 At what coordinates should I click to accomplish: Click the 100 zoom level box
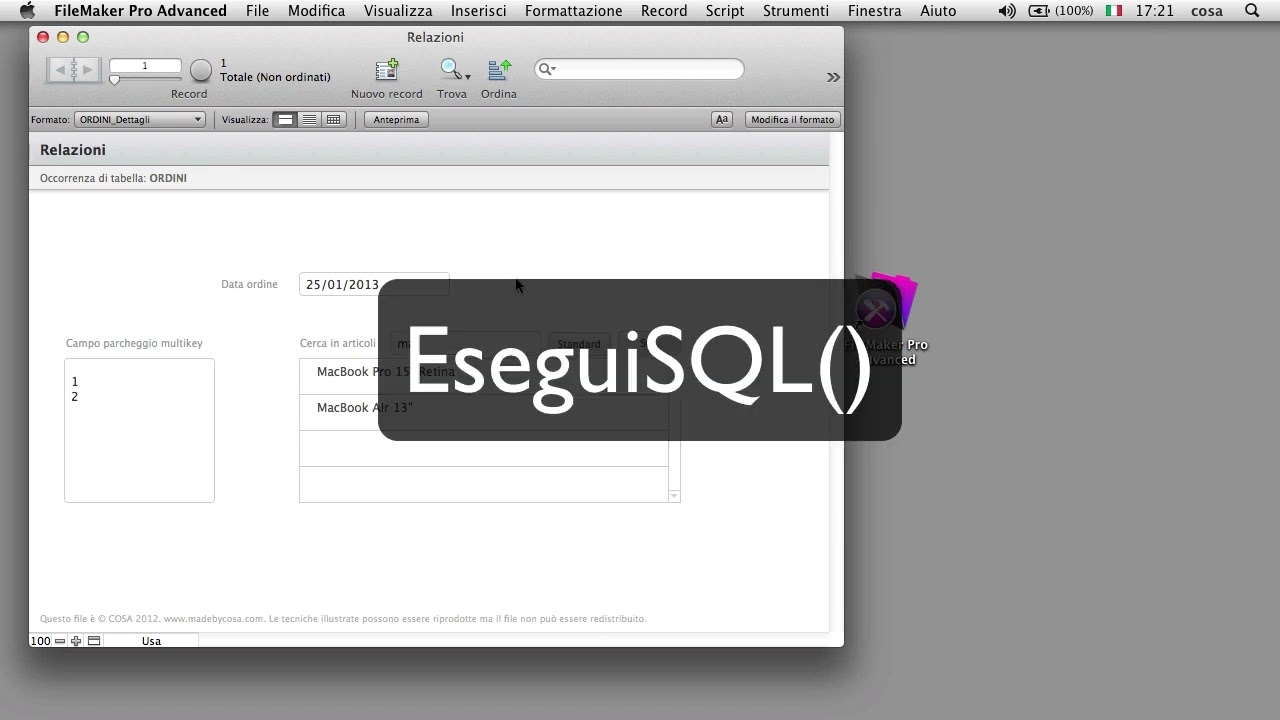pos(40,641)
